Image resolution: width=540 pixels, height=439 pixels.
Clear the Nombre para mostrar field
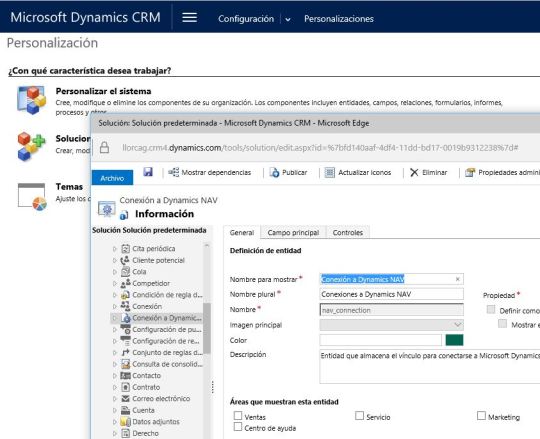coord(457,279)
